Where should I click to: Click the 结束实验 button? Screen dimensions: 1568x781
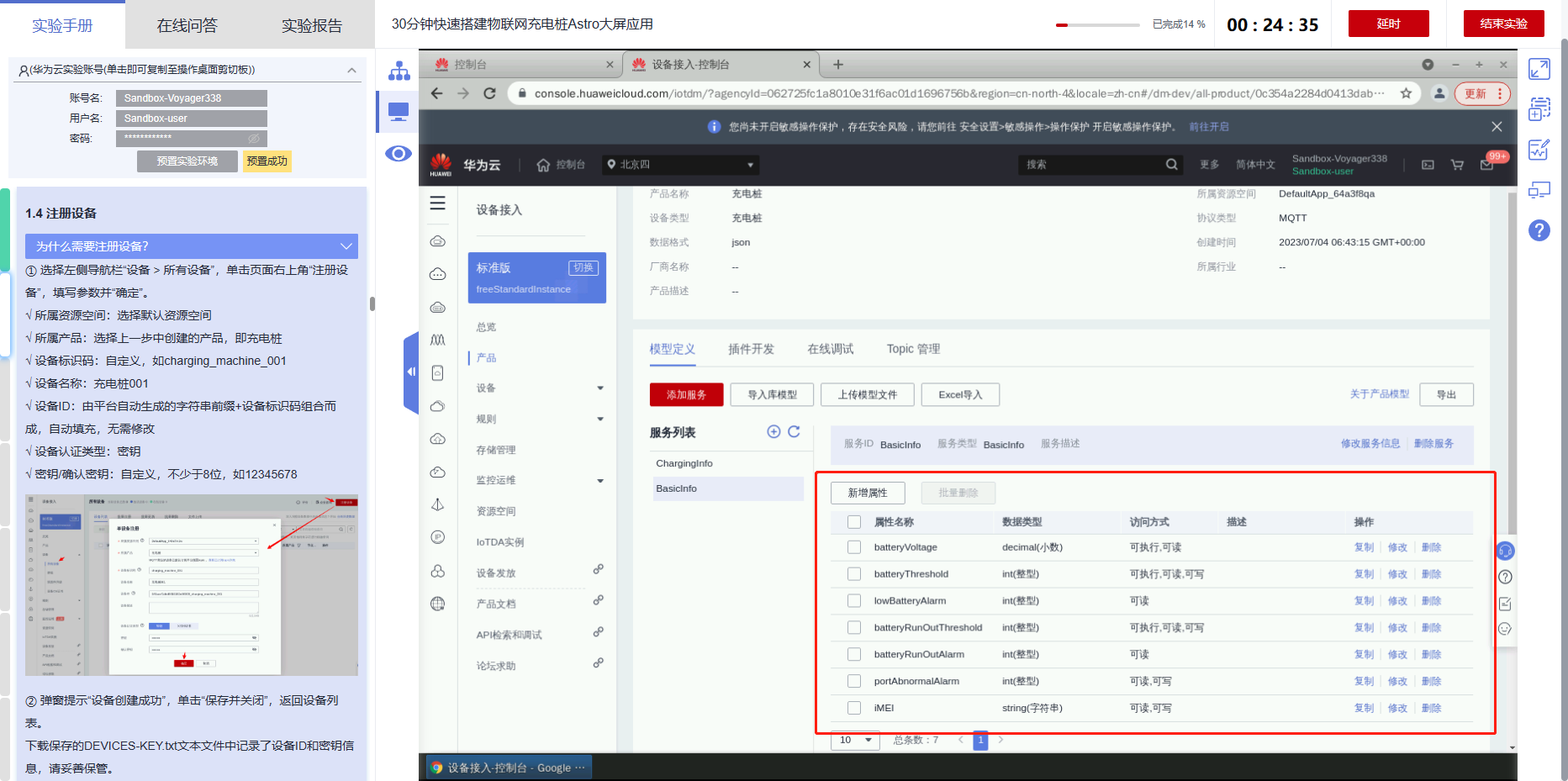point(1503,24)
